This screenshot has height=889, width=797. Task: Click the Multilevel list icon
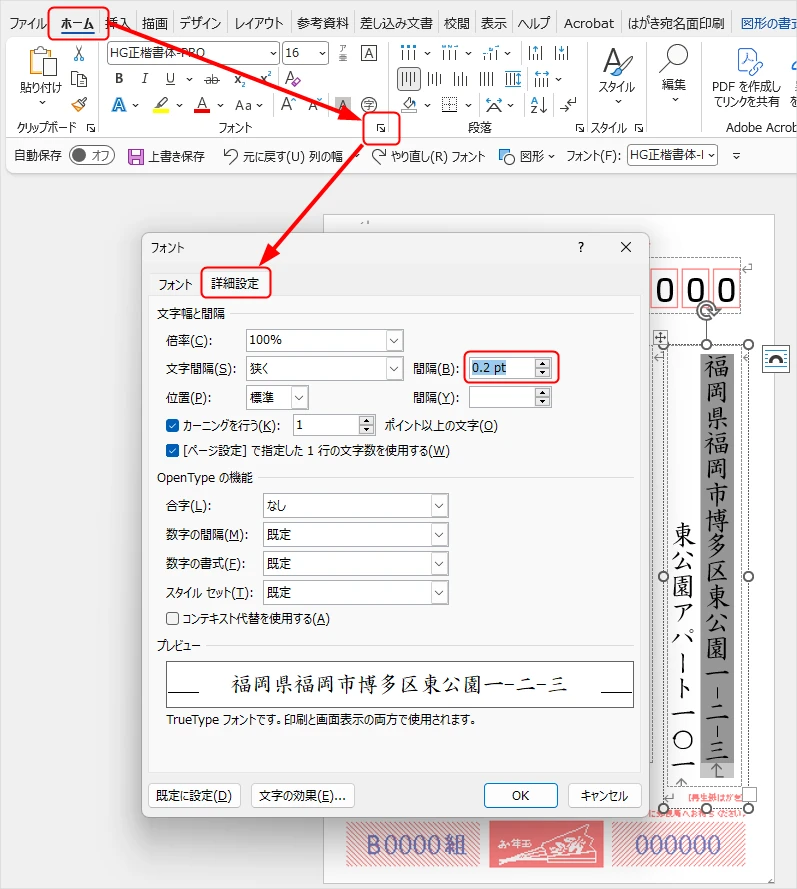(x=490, y=53)
